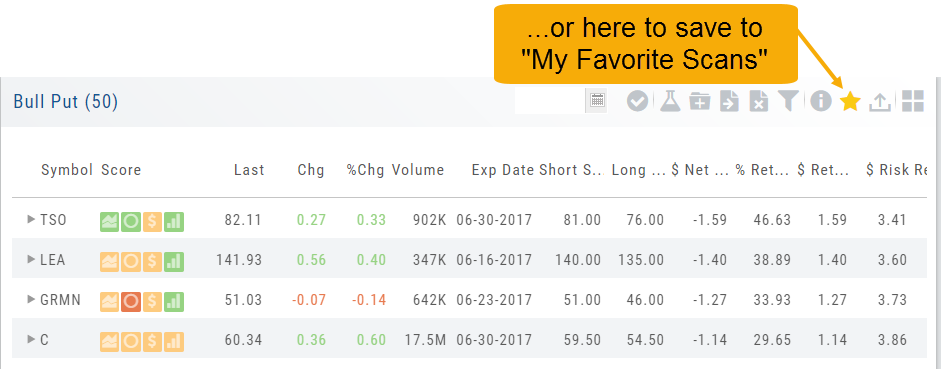The height and width of the screenshot is (369, 941).
Task: Open the filter funnel icon
Action: [789, 101]
